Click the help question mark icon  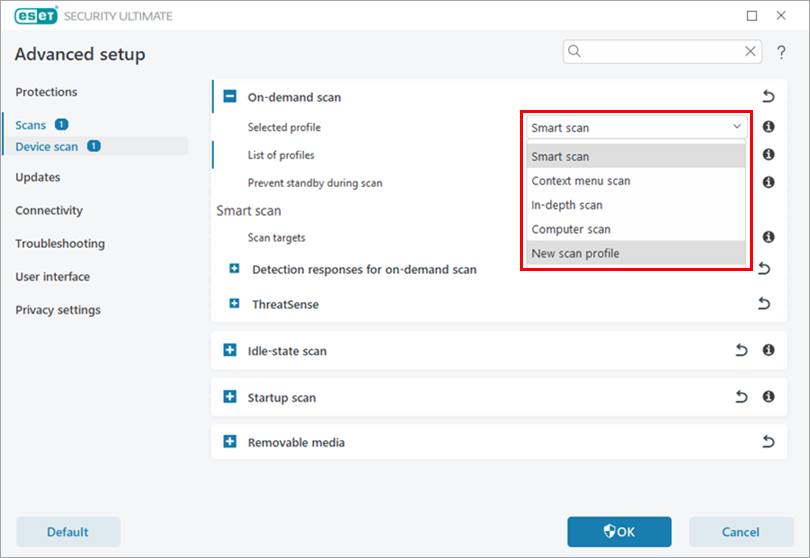pyautogui.click(x=781, y=52)
